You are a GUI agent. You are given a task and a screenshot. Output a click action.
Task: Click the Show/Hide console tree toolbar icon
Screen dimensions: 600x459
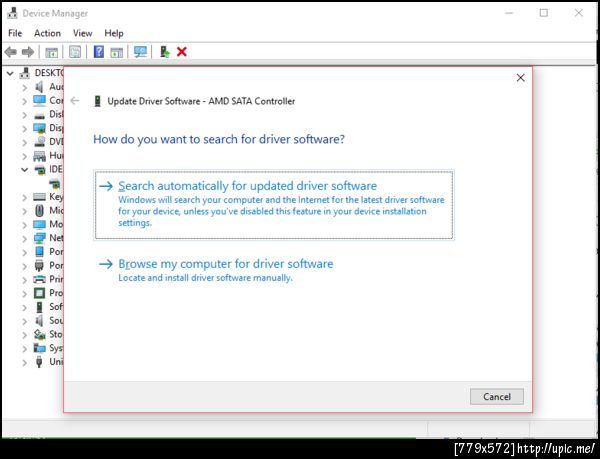pyautogui.click(x=51, y=52)
